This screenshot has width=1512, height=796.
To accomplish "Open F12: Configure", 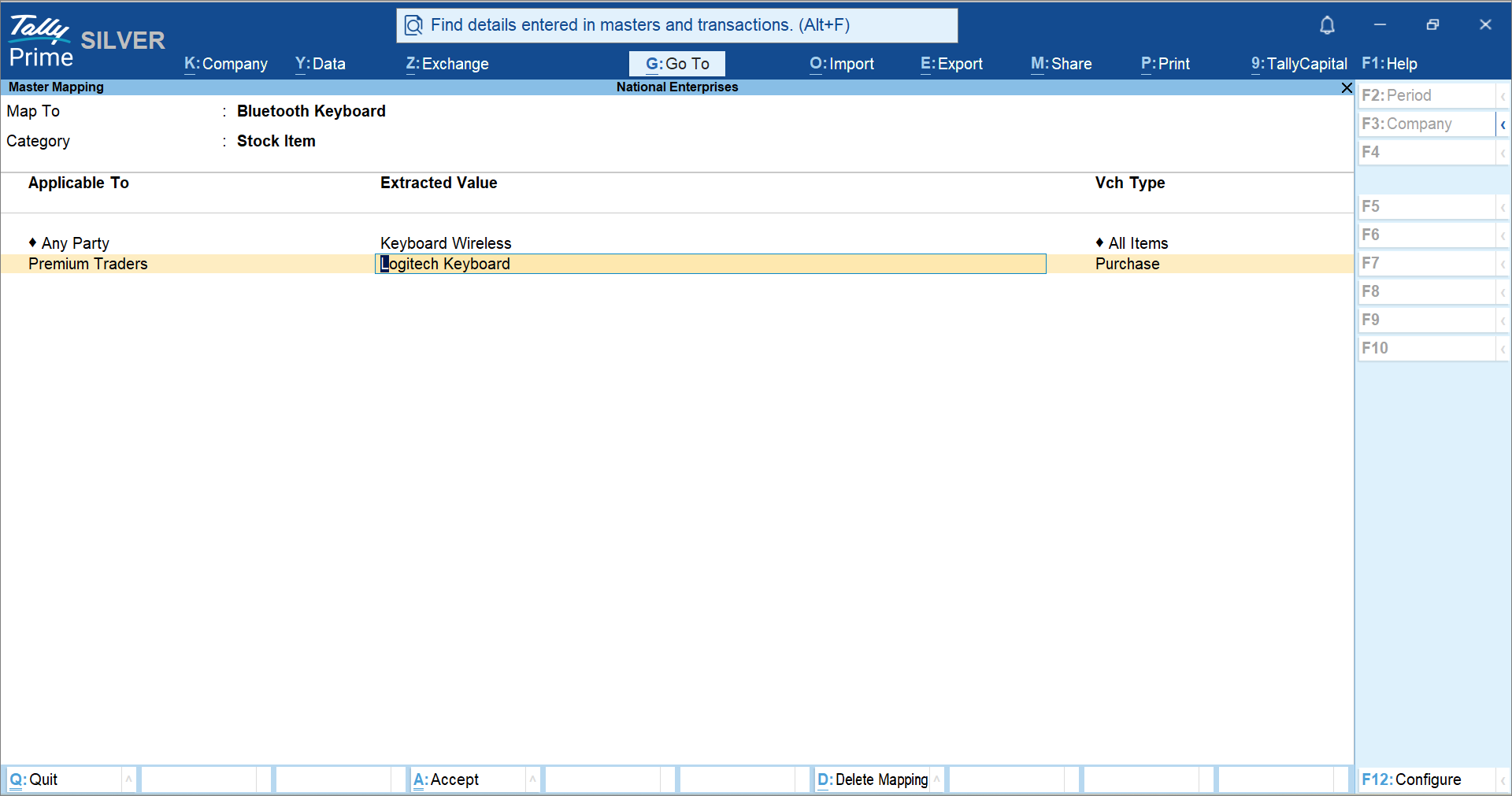I will pos(1411,779).
